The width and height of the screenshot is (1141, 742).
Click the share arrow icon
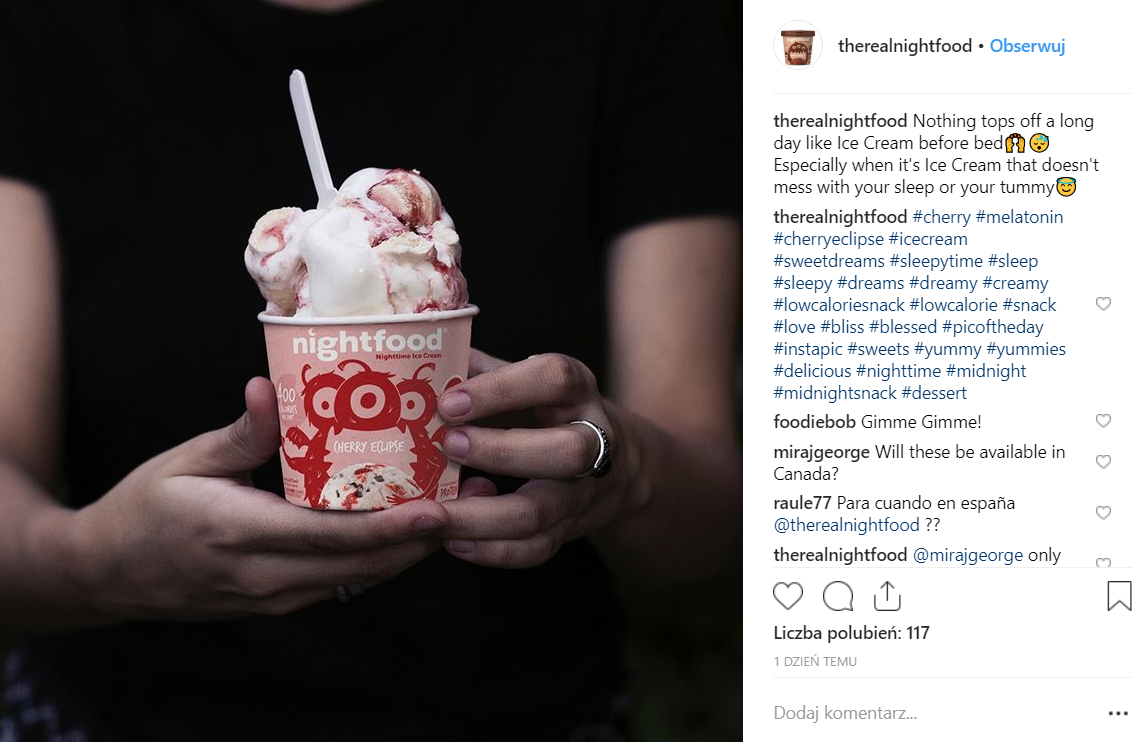pos(887,596)
